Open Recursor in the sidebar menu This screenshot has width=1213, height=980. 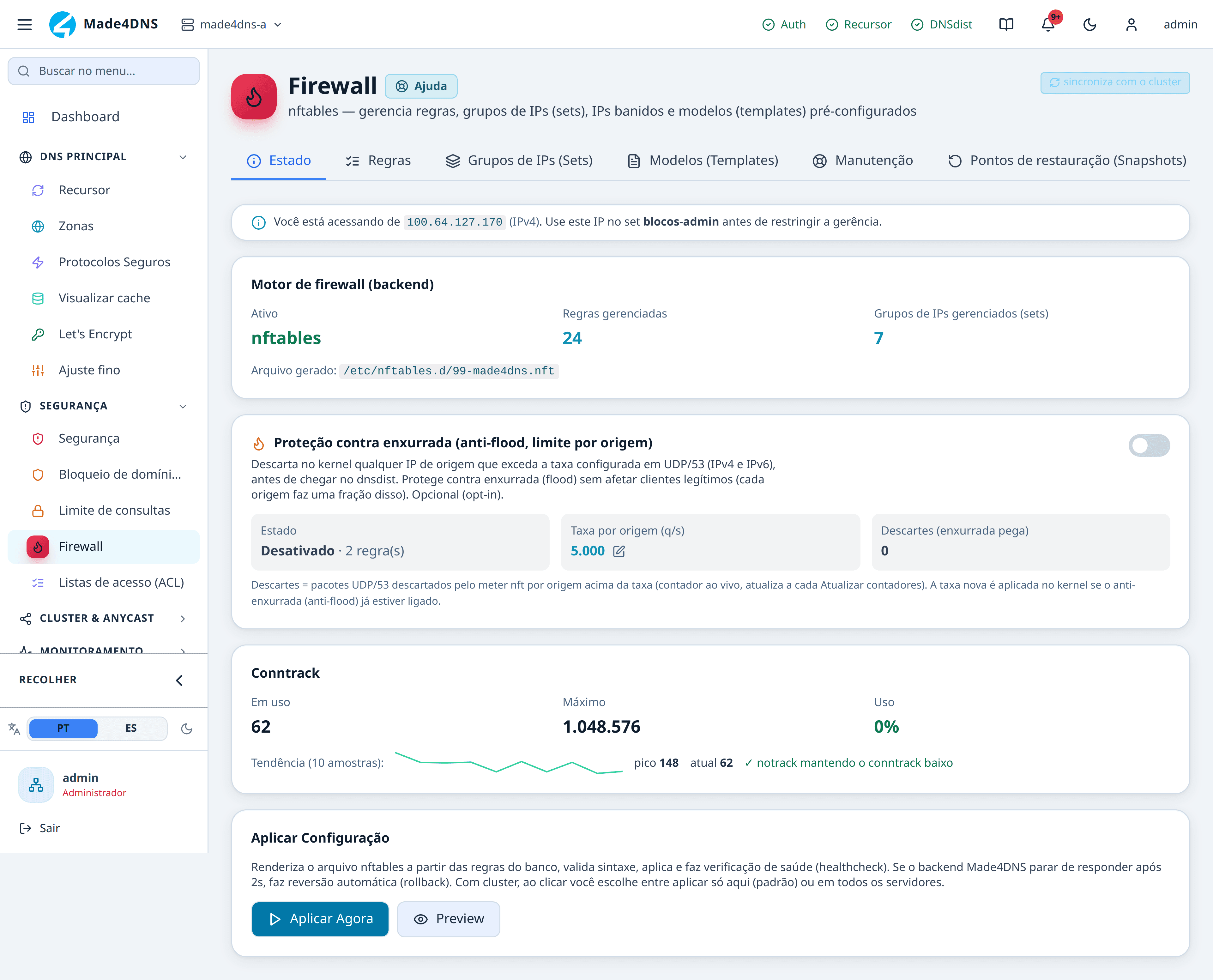(x=104, y=190)
